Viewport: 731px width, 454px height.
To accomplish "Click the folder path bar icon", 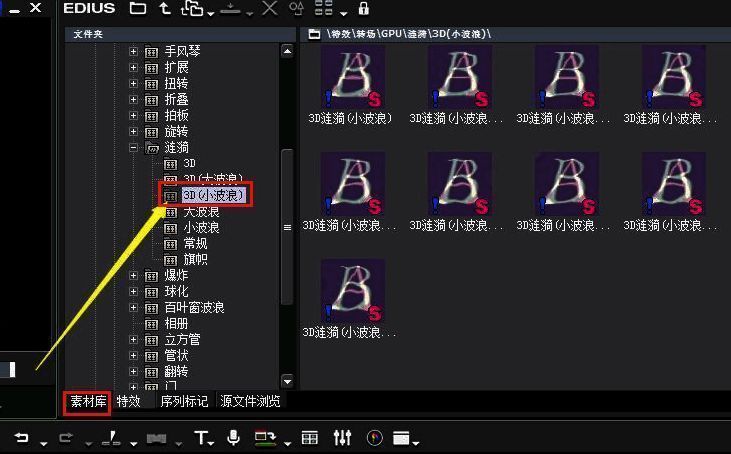I will pos(314,34).
